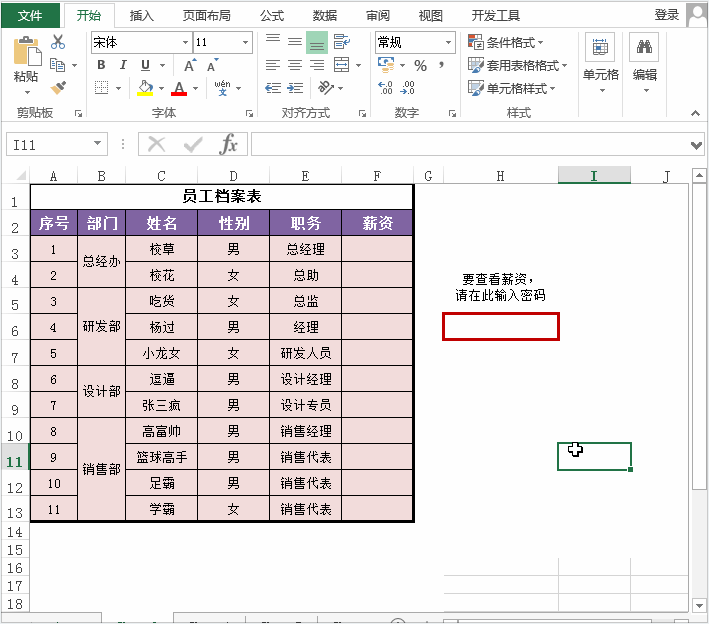Screen dimensions: 709x624
Task: Center text horizontally
Action: (295, 65)
